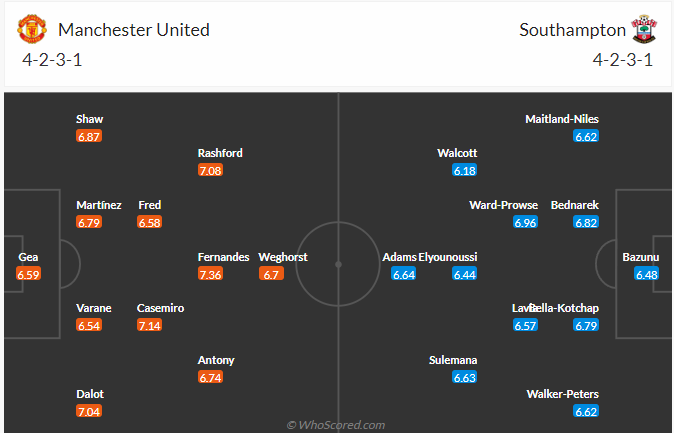This screenshot has height=433, width=674.
Task: Select goalkeeper Gea's 6.59 rating
Action: point(29,274)
